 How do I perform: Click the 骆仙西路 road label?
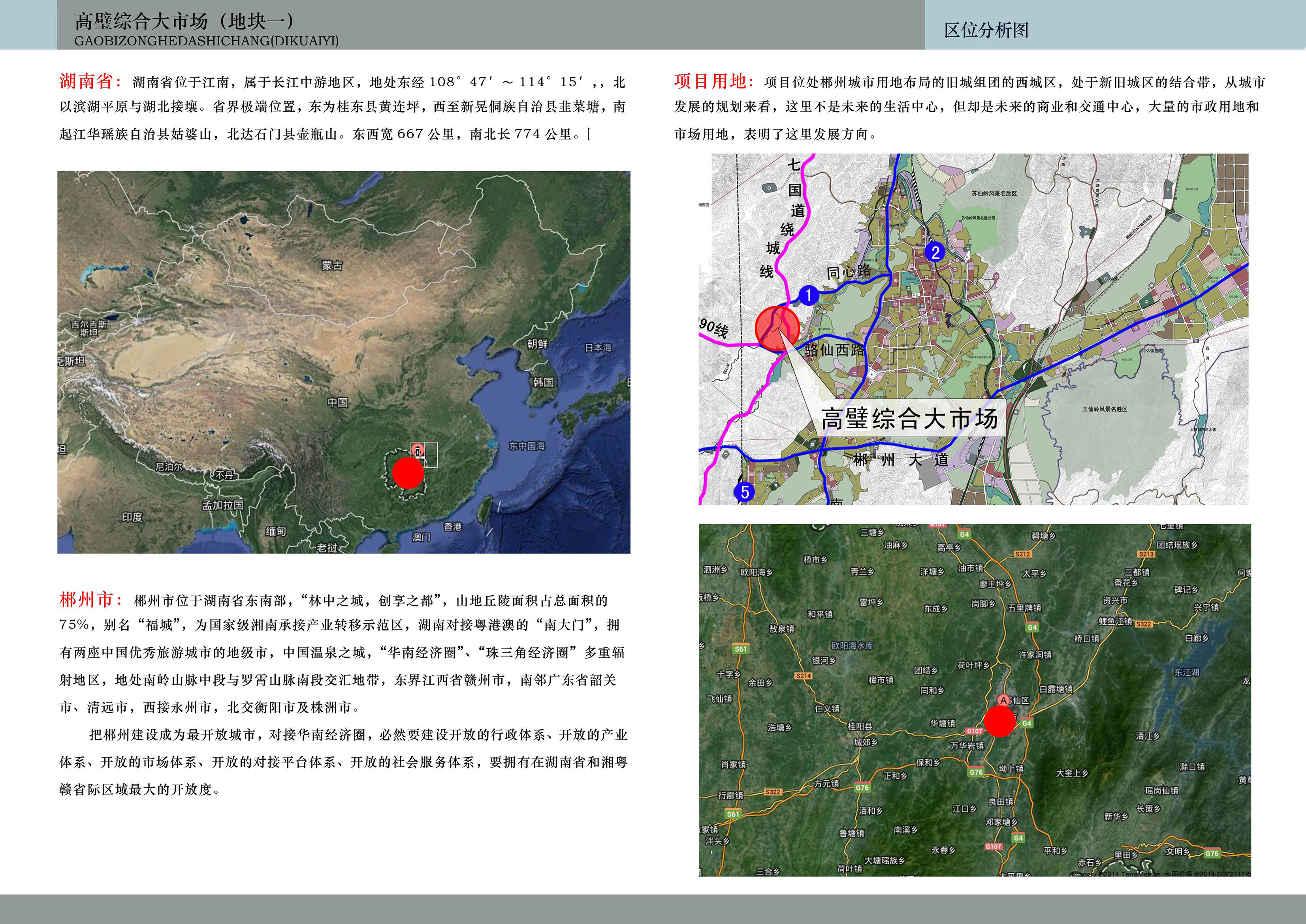point(834,350)
